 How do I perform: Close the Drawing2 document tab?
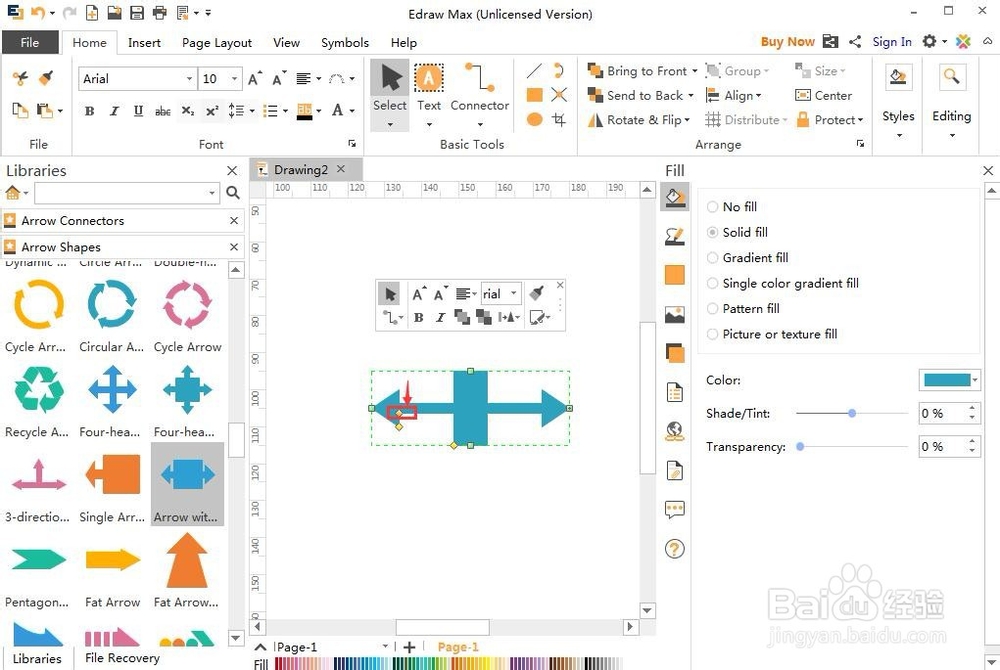pyautogui.click(x=341, y=169)
